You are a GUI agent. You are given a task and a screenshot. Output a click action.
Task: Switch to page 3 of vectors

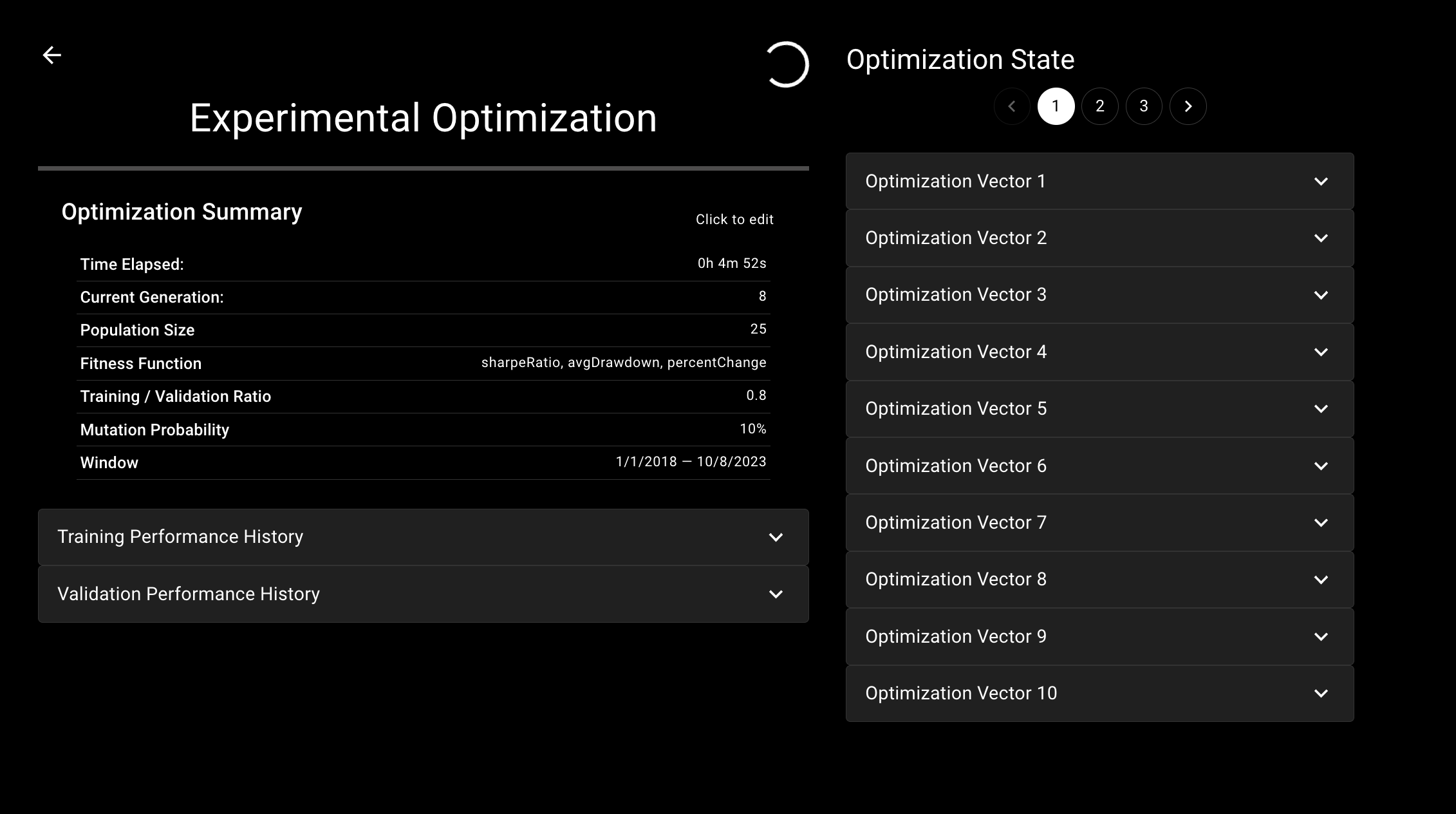tap(1143, 106)
